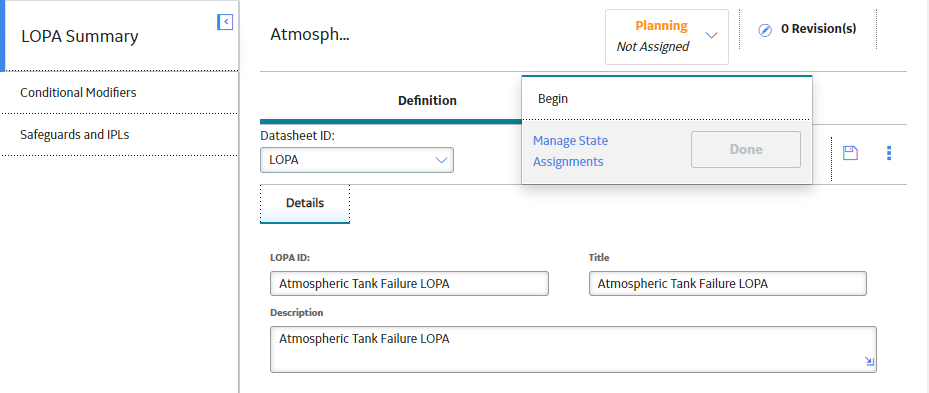
Task: Click the save datasheet icon
Action: [x=850, y=153]
